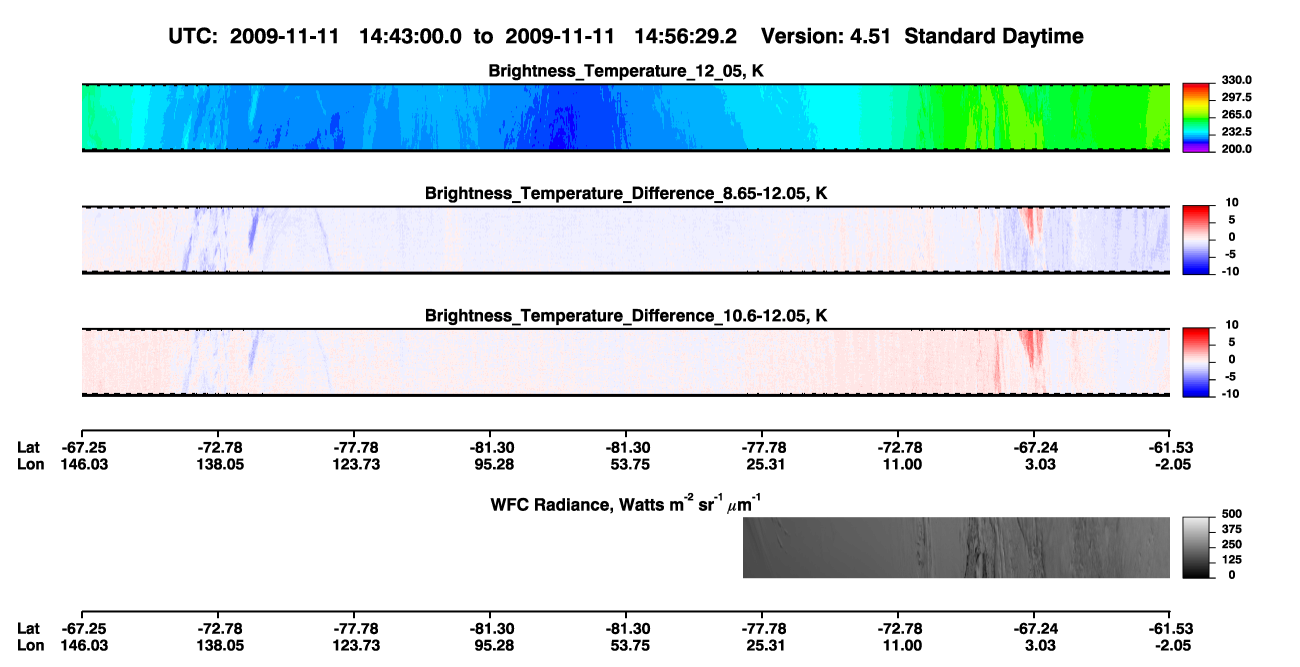1300x667 pixels.
Task: Click the grayscale colorbar for WFC Radiance
Action: click(1197, 548)
